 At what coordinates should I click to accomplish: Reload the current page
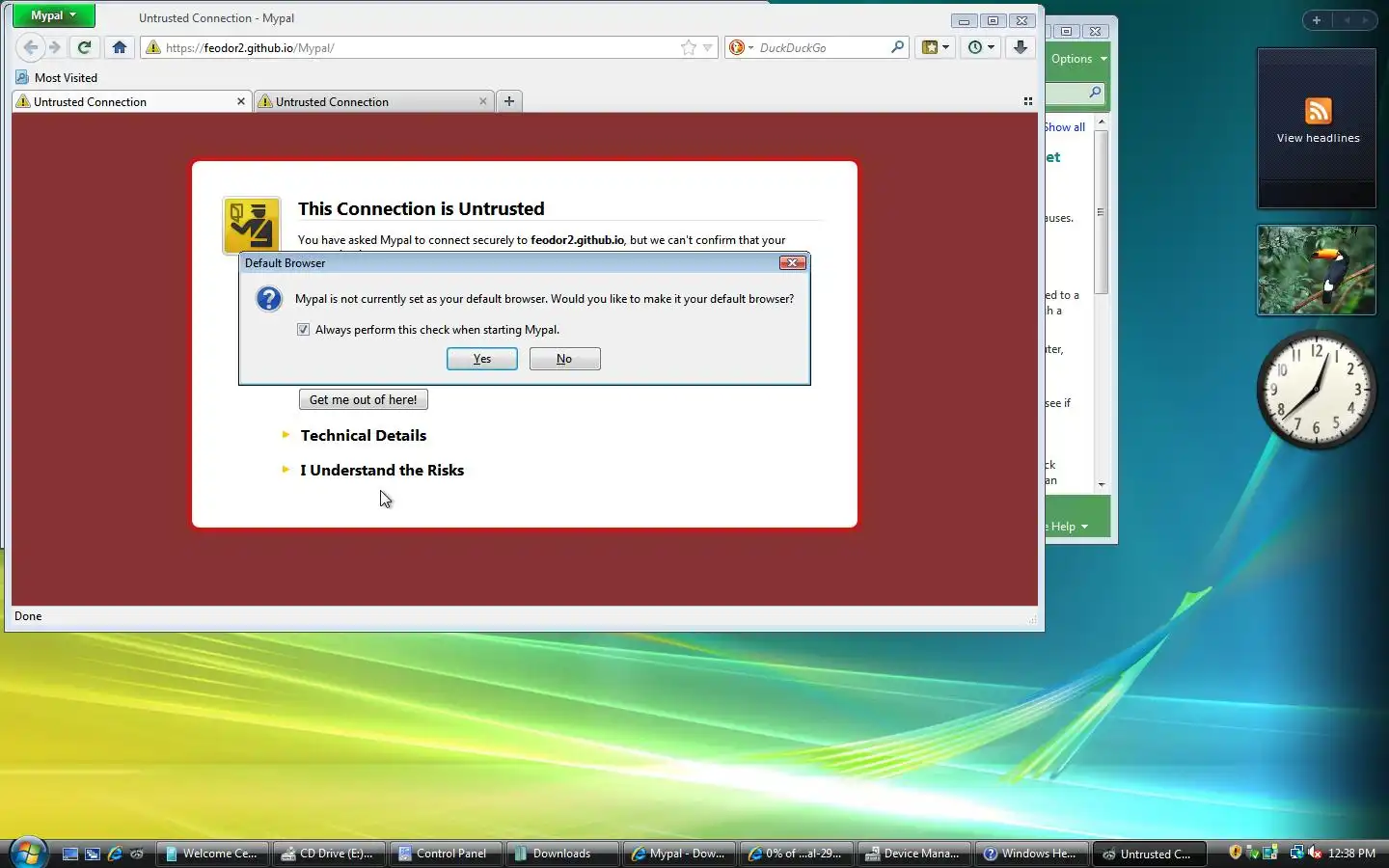85,47
